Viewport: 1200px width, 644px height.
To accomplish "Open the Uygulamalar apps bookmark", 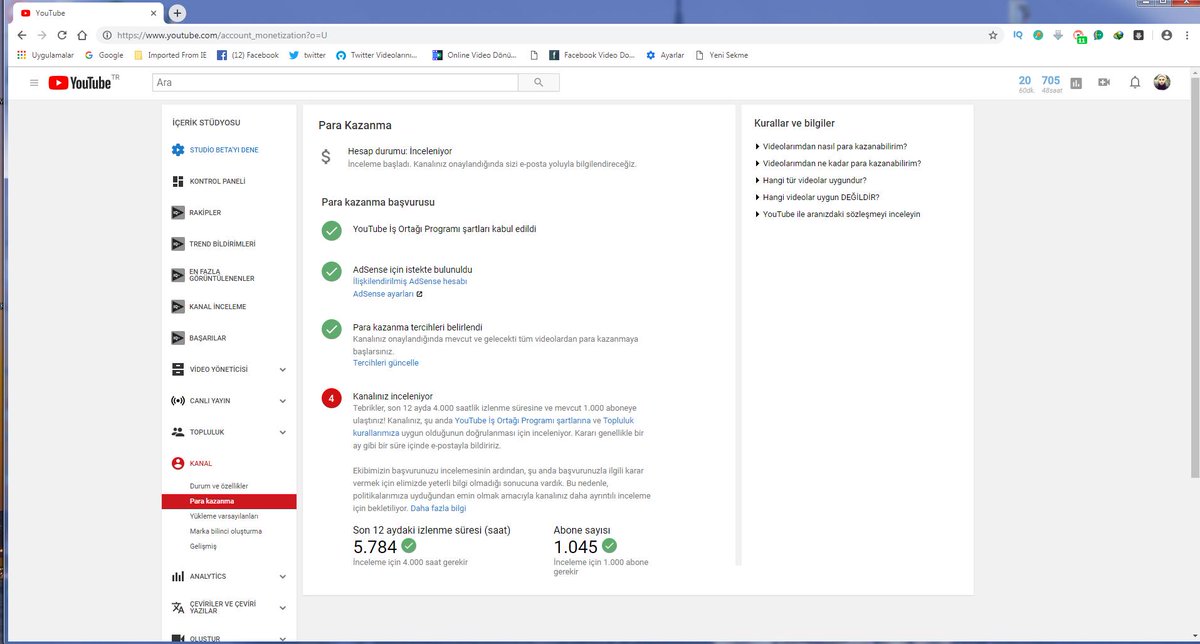I will [45, 55].
